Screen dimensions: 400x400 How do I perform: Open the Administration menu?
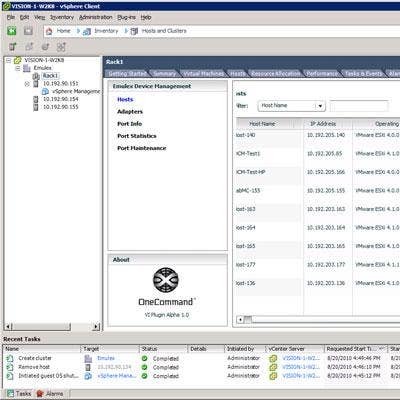click(96, 17)
